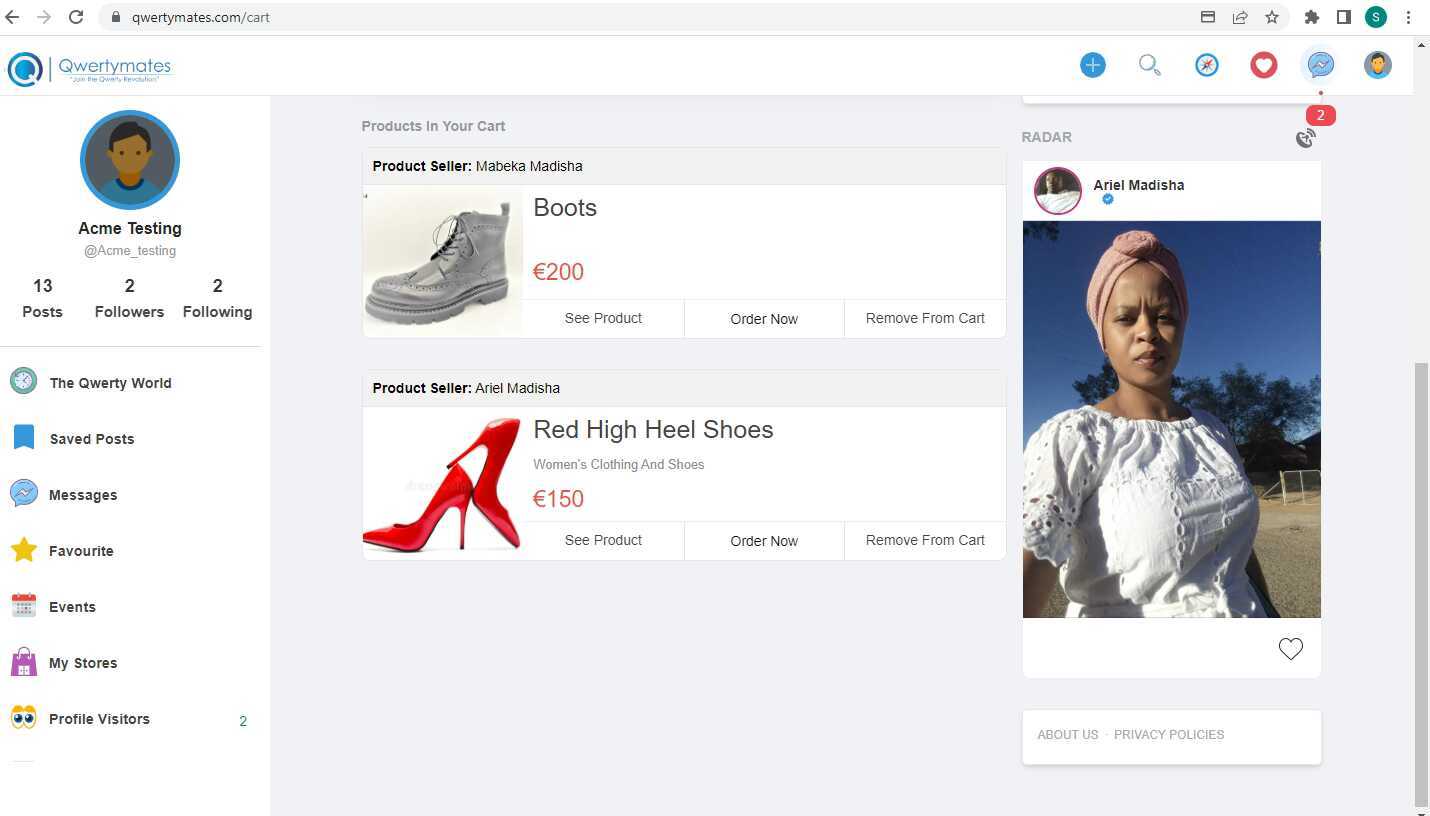Remove Red High Heel Shoes from cart
Viewport: 1430px width, 816px height.
tap(925, 540)
